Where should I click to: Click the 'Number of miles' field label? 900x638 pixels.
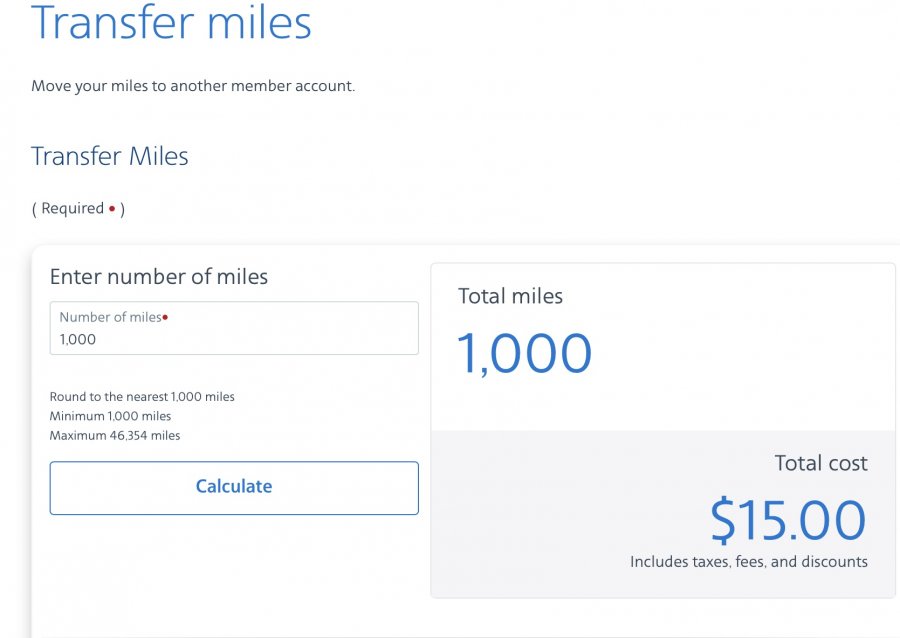point(109,317)
